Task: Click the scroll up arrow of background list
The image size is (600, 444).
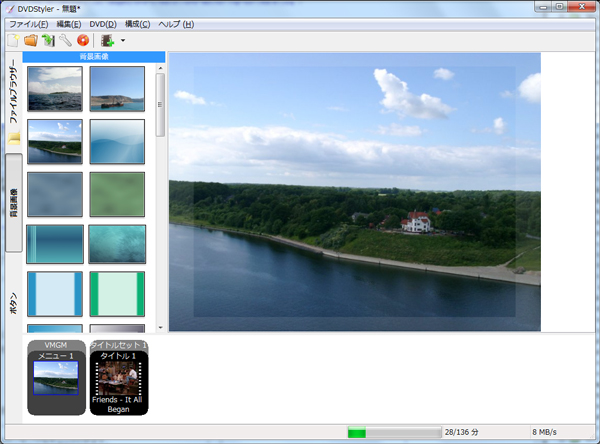Action: pos(160,68)
